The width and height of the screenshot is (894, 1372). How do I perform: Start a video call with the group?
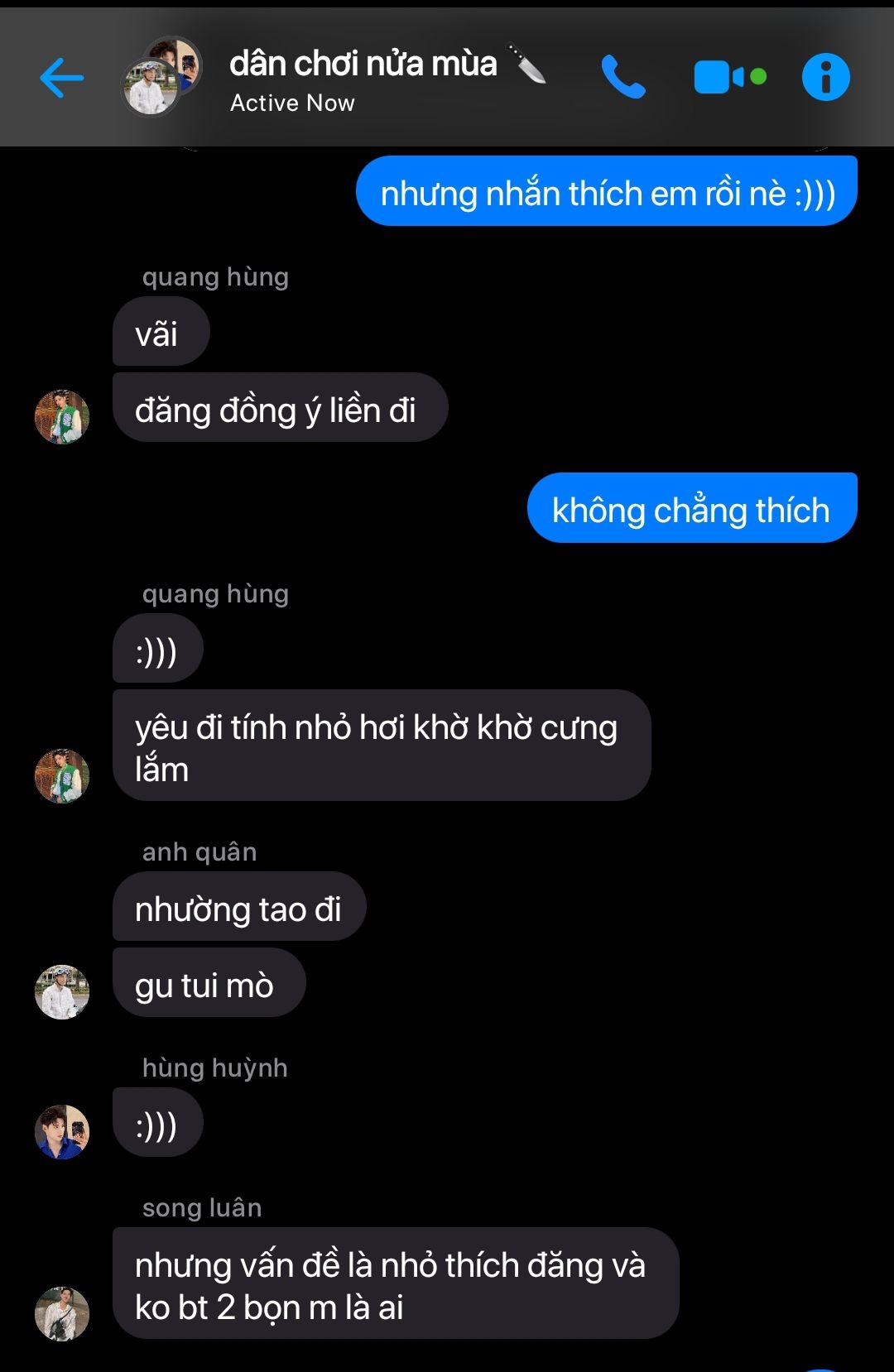729,78
